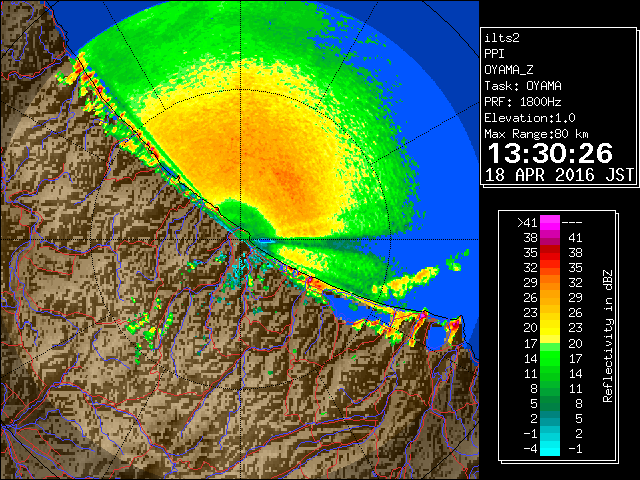The height and width of the screenshot is (480, 640).
Task: Click the magenta top swatch of color scale
Action: [x=550, y=222]
